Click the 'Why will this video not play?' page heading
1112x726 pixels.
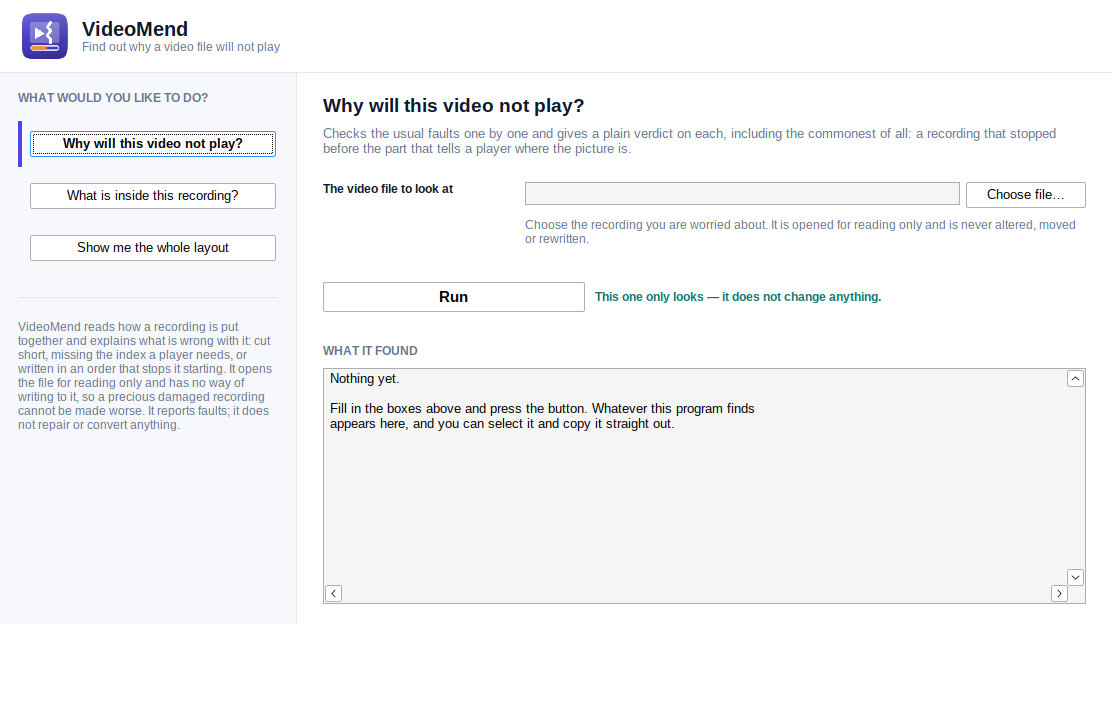click(x=453, y=106)
